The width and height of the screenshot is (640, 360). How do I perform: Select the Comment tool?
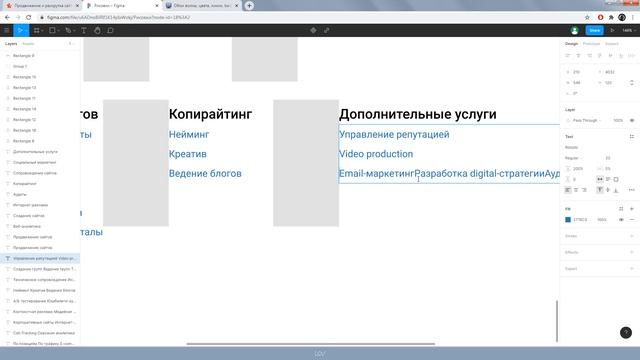coord(110,30)
